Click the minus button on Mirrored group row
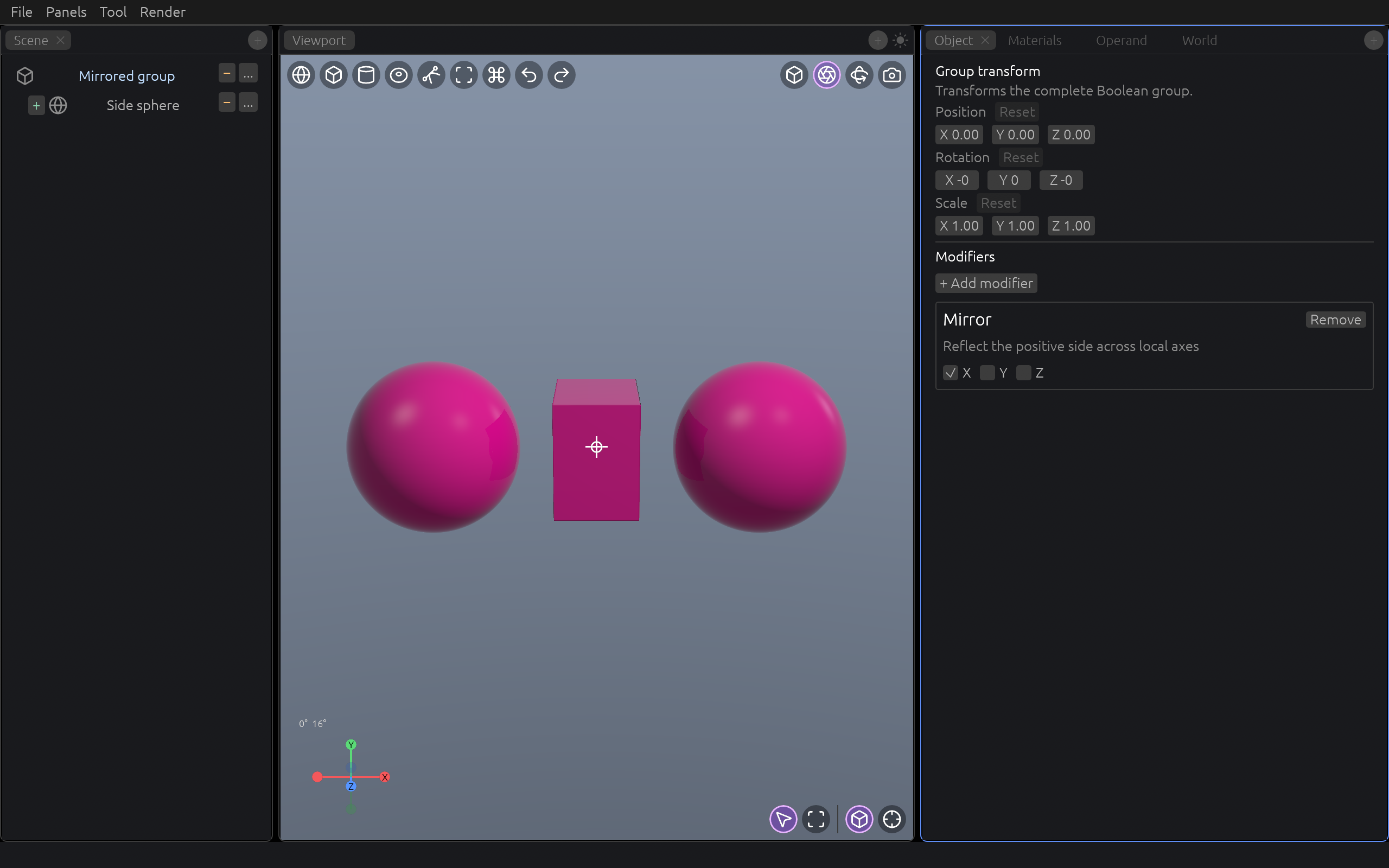The width and height of the screenshot is (1389, 868). 227,73
